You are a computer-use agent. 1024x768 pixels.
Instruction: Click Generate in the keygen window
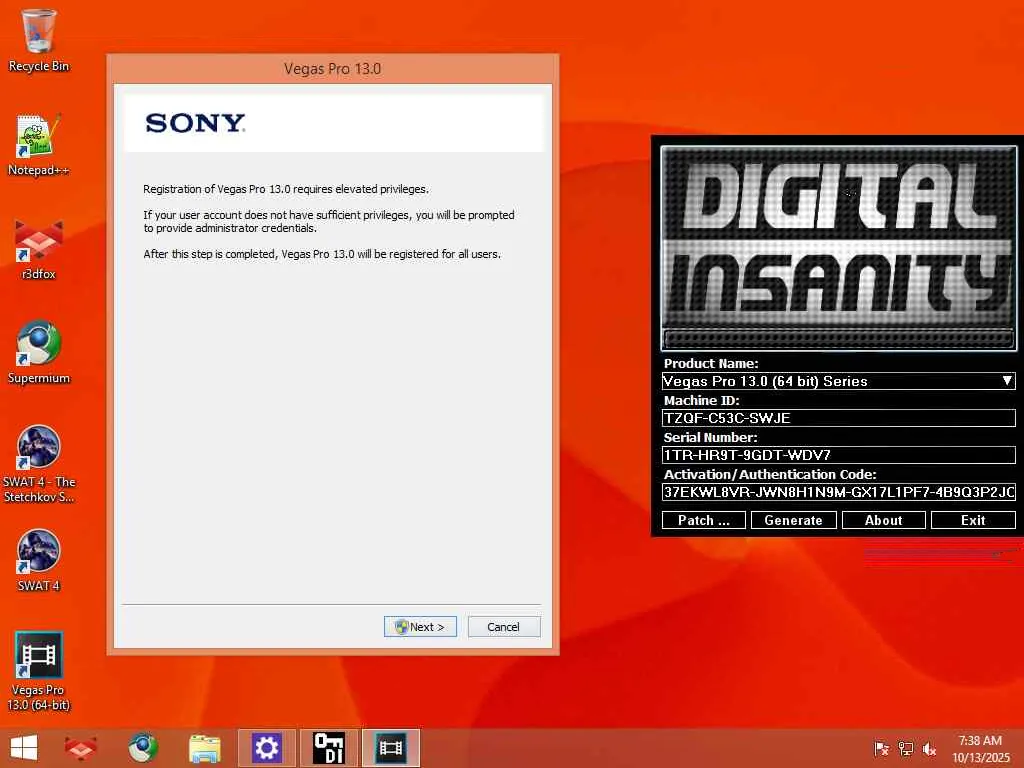pos(793,520)
